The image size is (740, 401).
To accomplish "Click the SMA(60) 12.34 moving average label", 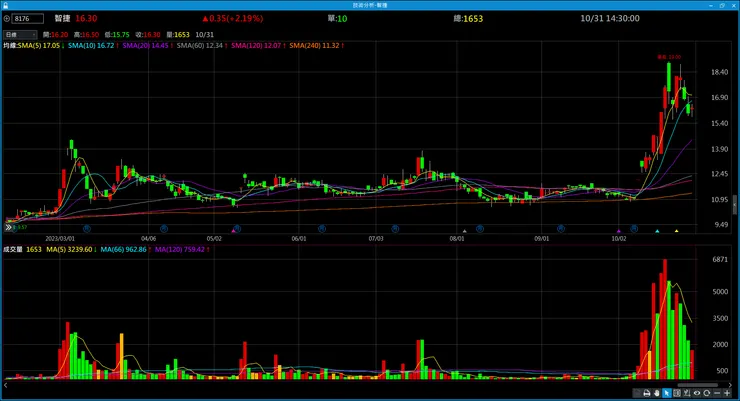I will click(x=200, y=46).
